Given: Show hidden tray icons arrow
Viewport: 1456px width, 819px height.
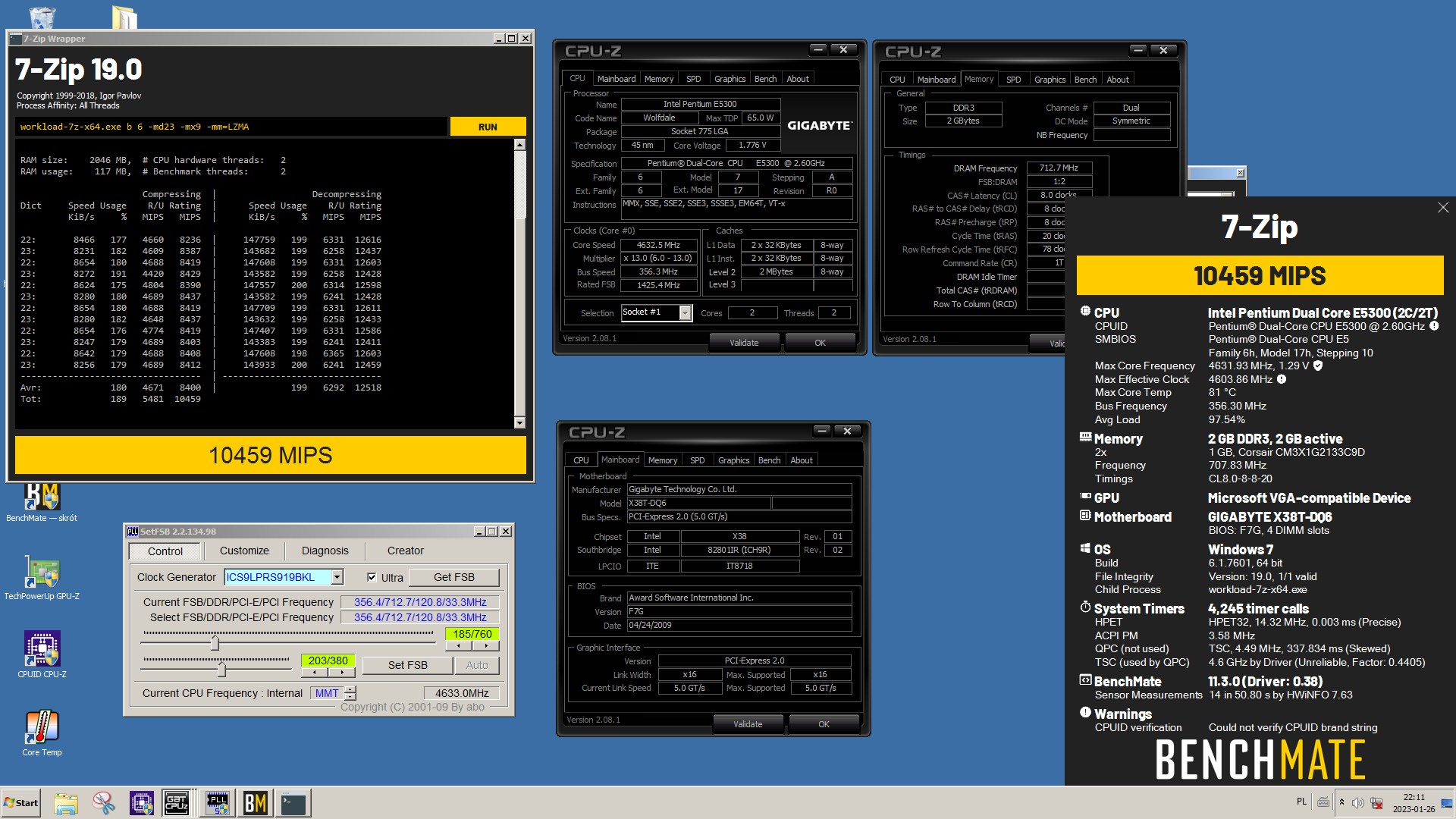Looking at the screenshot, I should 1341,802.
